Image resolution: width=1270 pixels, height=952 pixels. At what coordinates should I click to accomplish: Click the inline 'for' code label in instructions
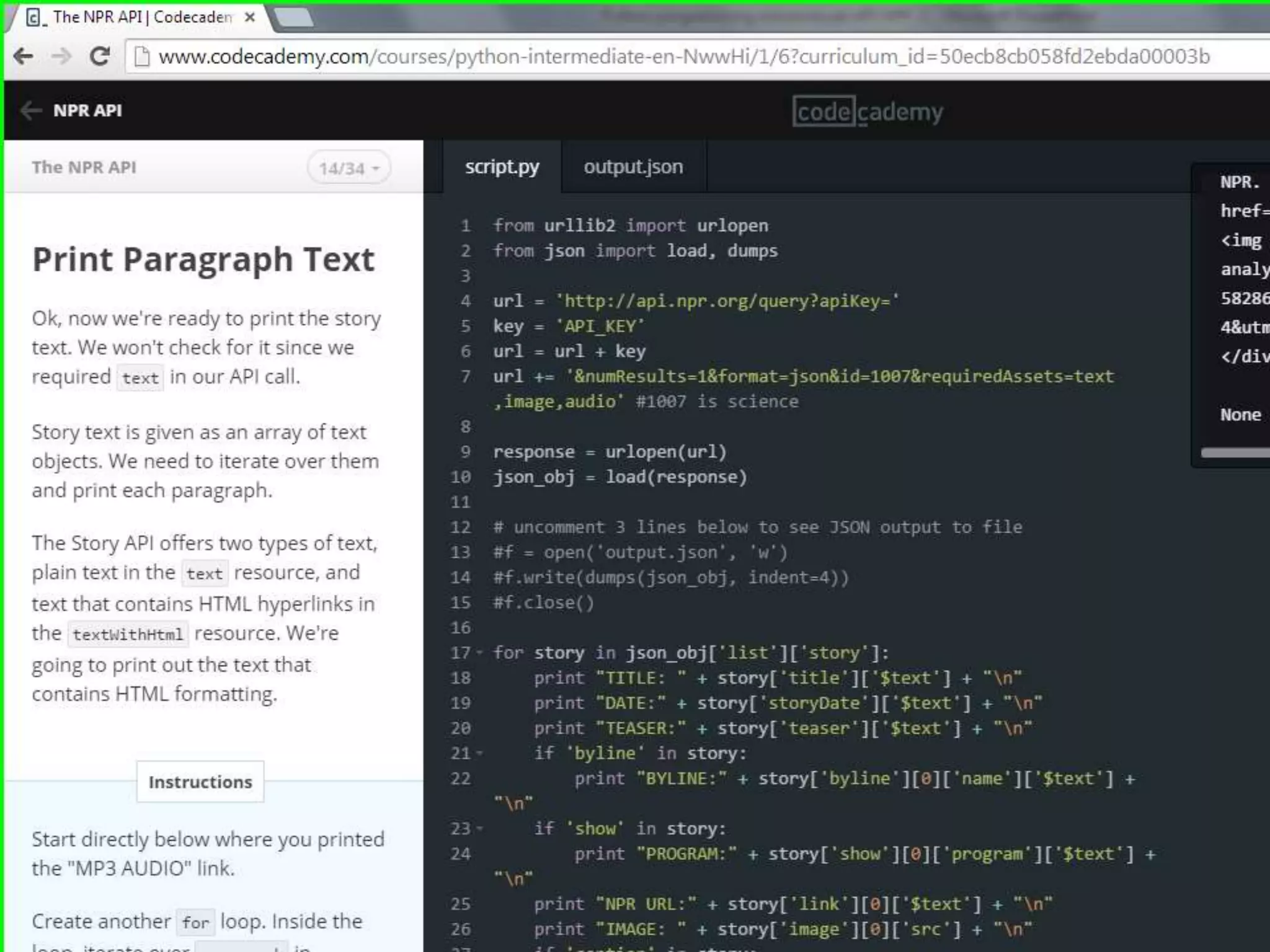click(x=195, y=922)
